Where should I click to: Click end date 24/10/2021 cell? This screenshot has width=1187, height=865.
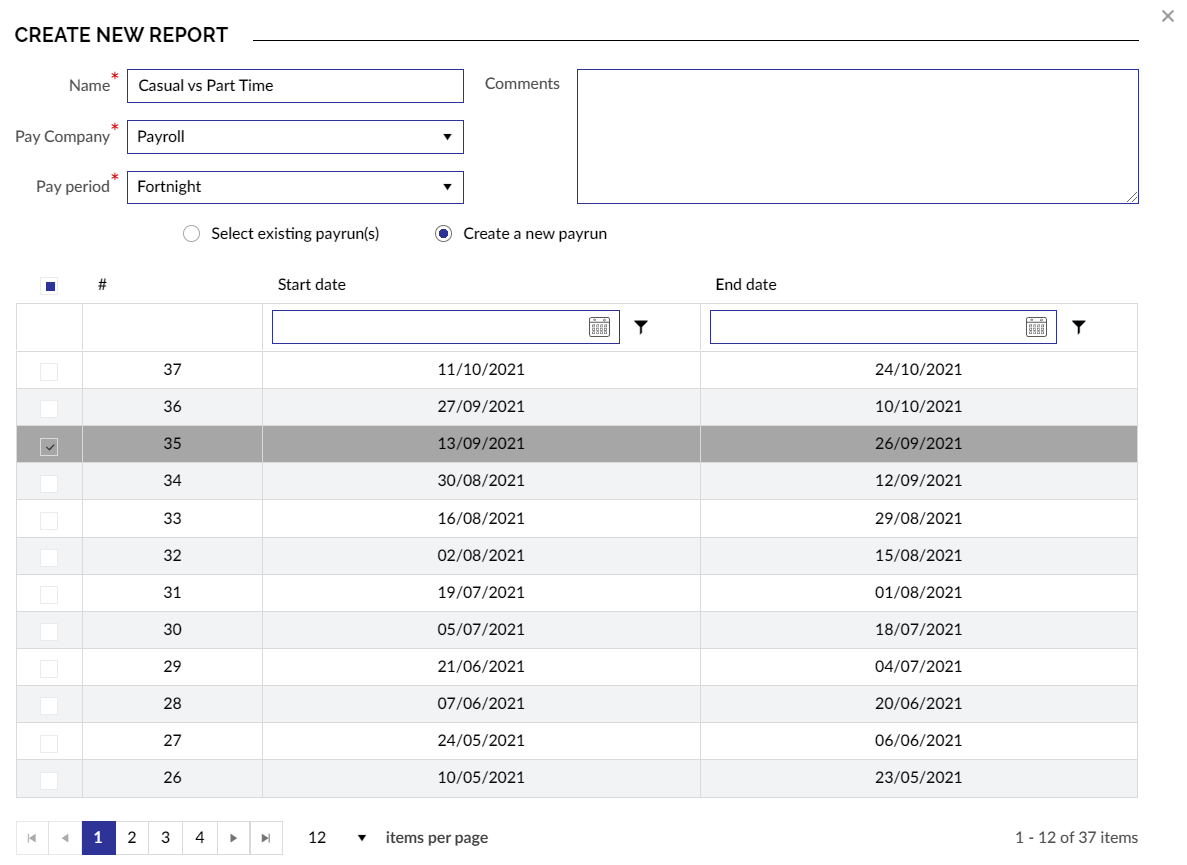918,370
